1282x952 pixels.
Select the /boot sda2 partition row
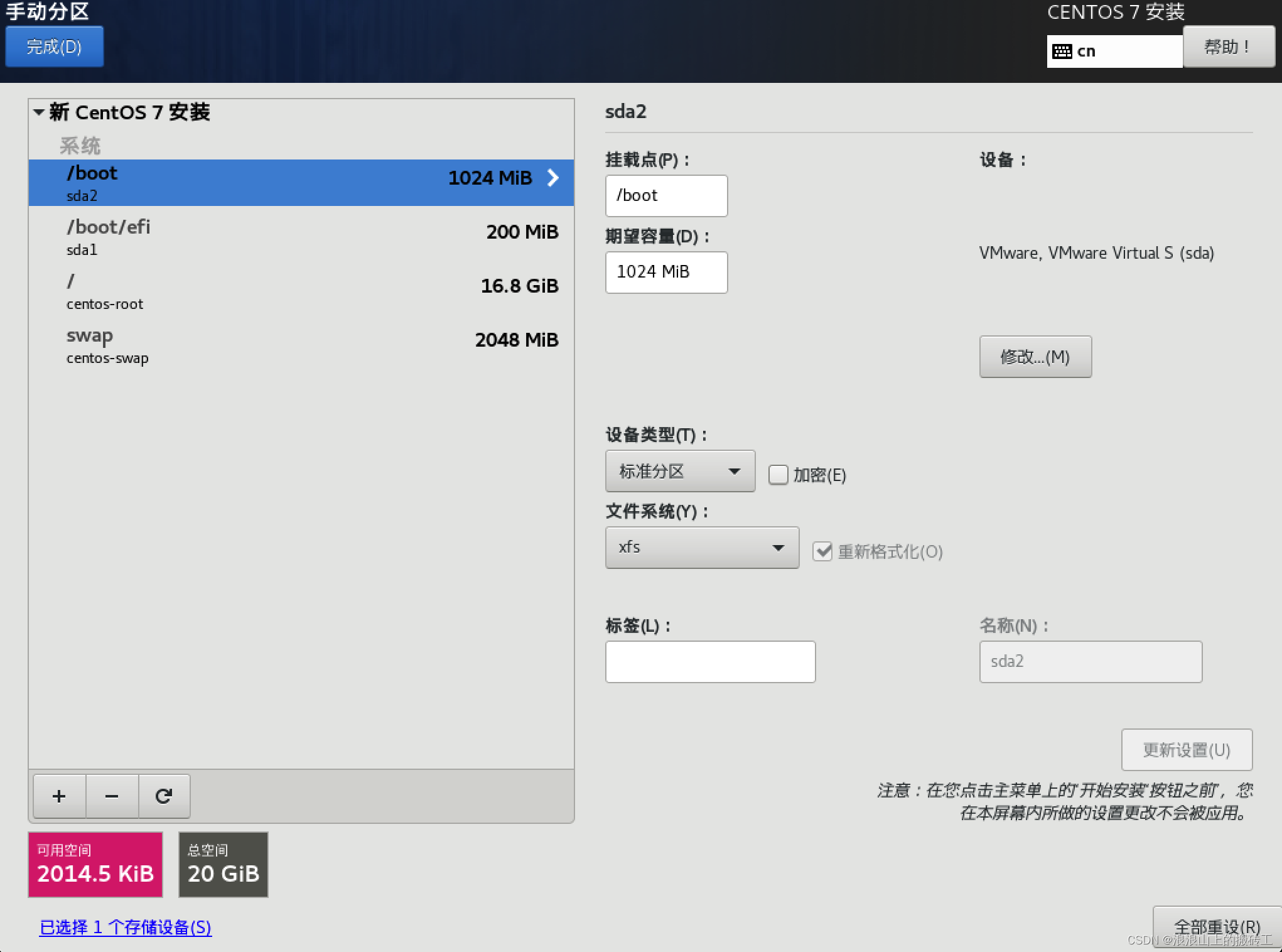[x=301, y=183]
